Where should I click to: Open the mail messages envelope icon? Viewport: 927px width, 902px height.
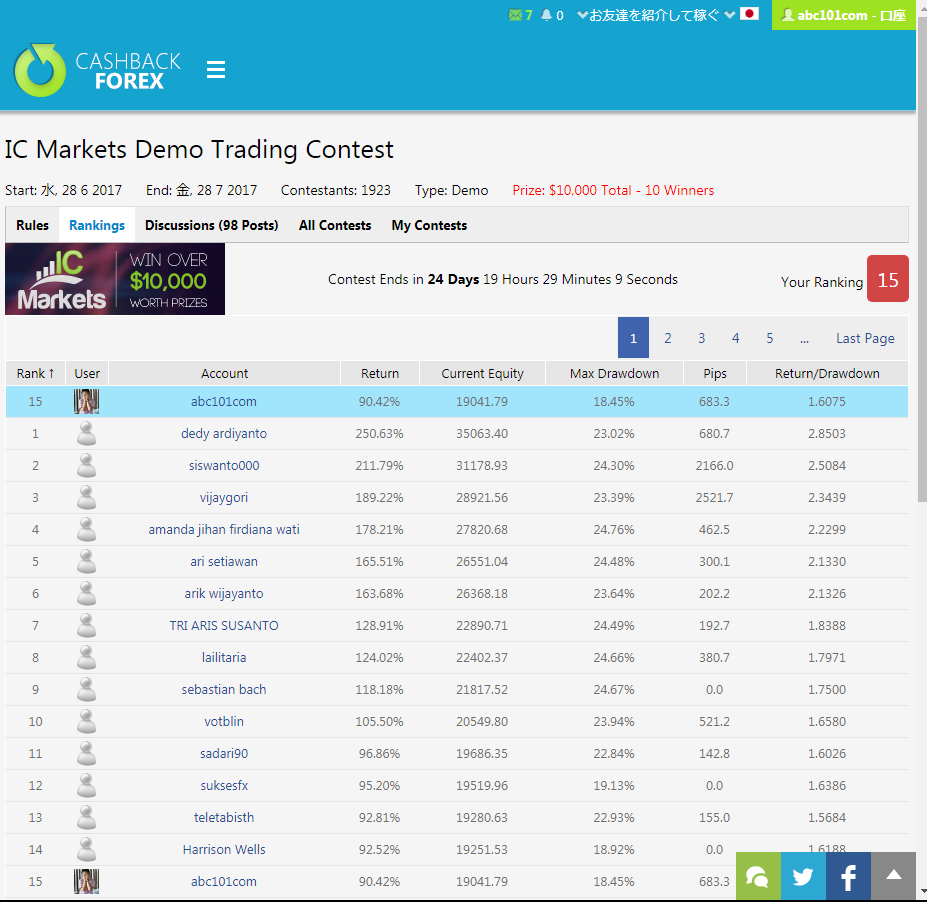[515, 15]
